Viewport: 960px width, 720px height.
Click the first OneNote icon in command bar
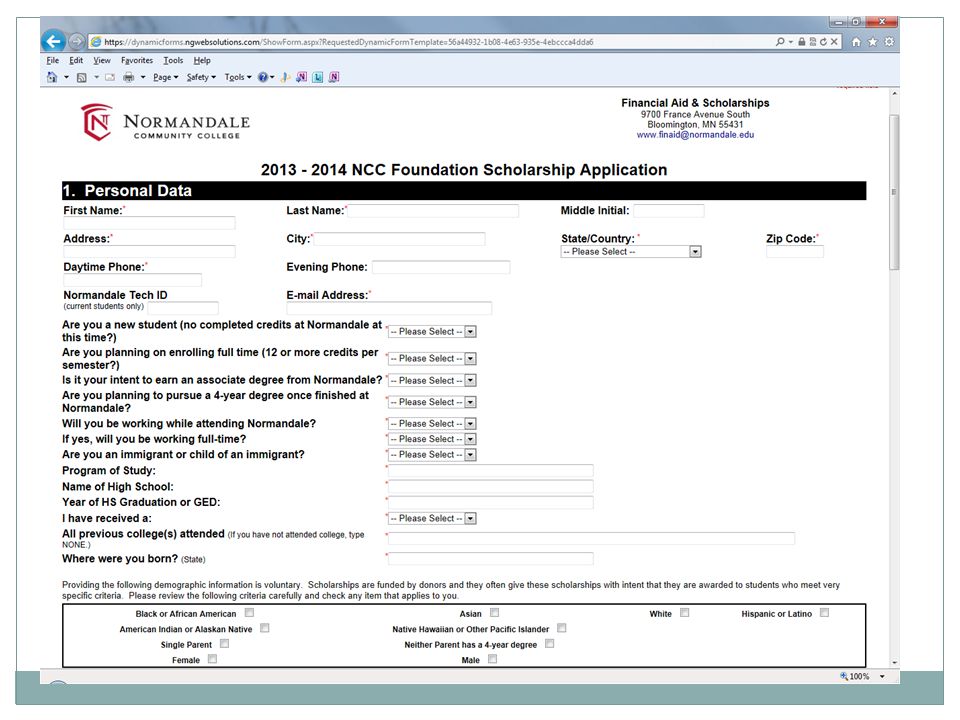(x=301, y=77)
